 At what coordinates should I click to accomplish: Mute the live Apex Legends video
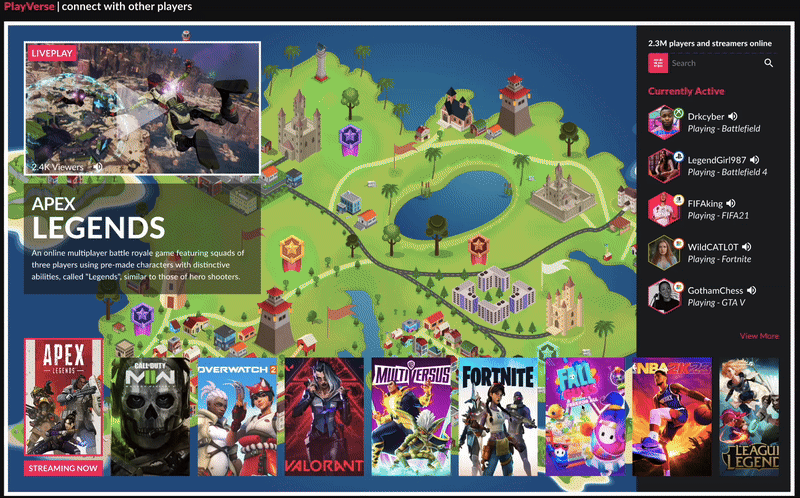97,167
